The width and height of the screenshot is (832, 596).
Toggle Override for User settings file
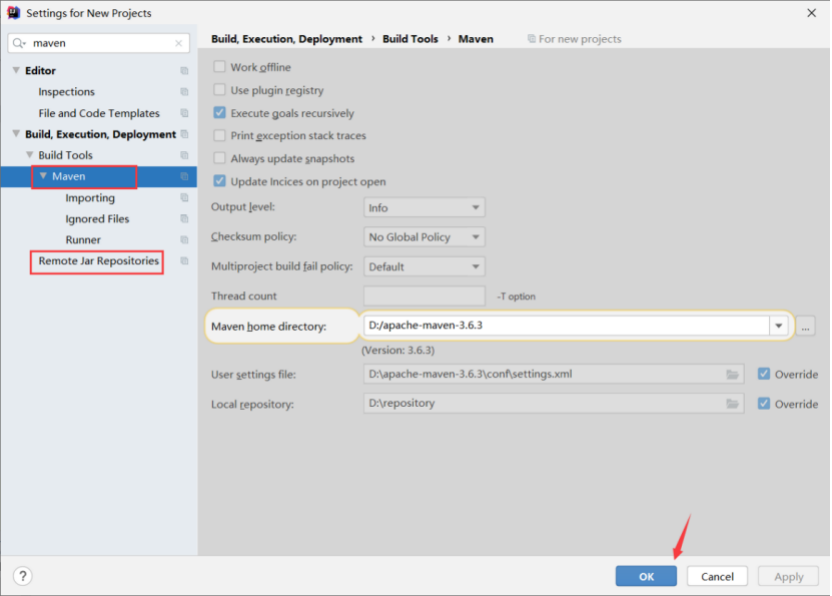coord(764,374)
